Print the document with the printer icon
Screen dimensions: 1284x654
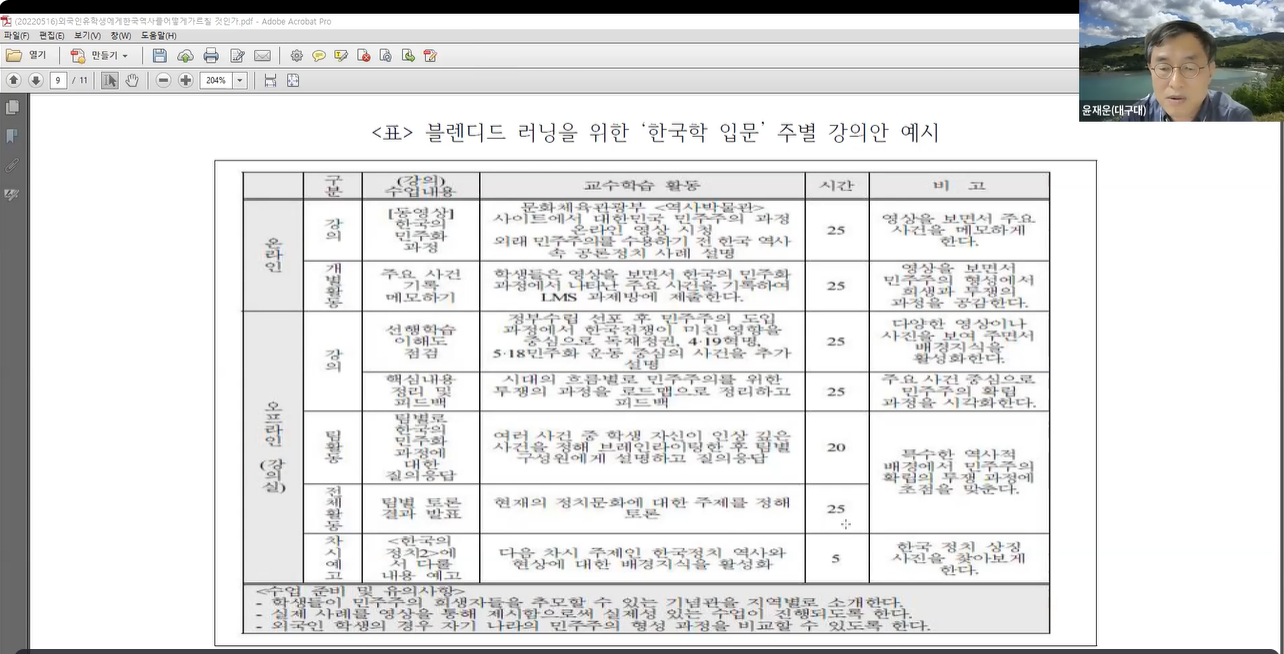(211, 55)
